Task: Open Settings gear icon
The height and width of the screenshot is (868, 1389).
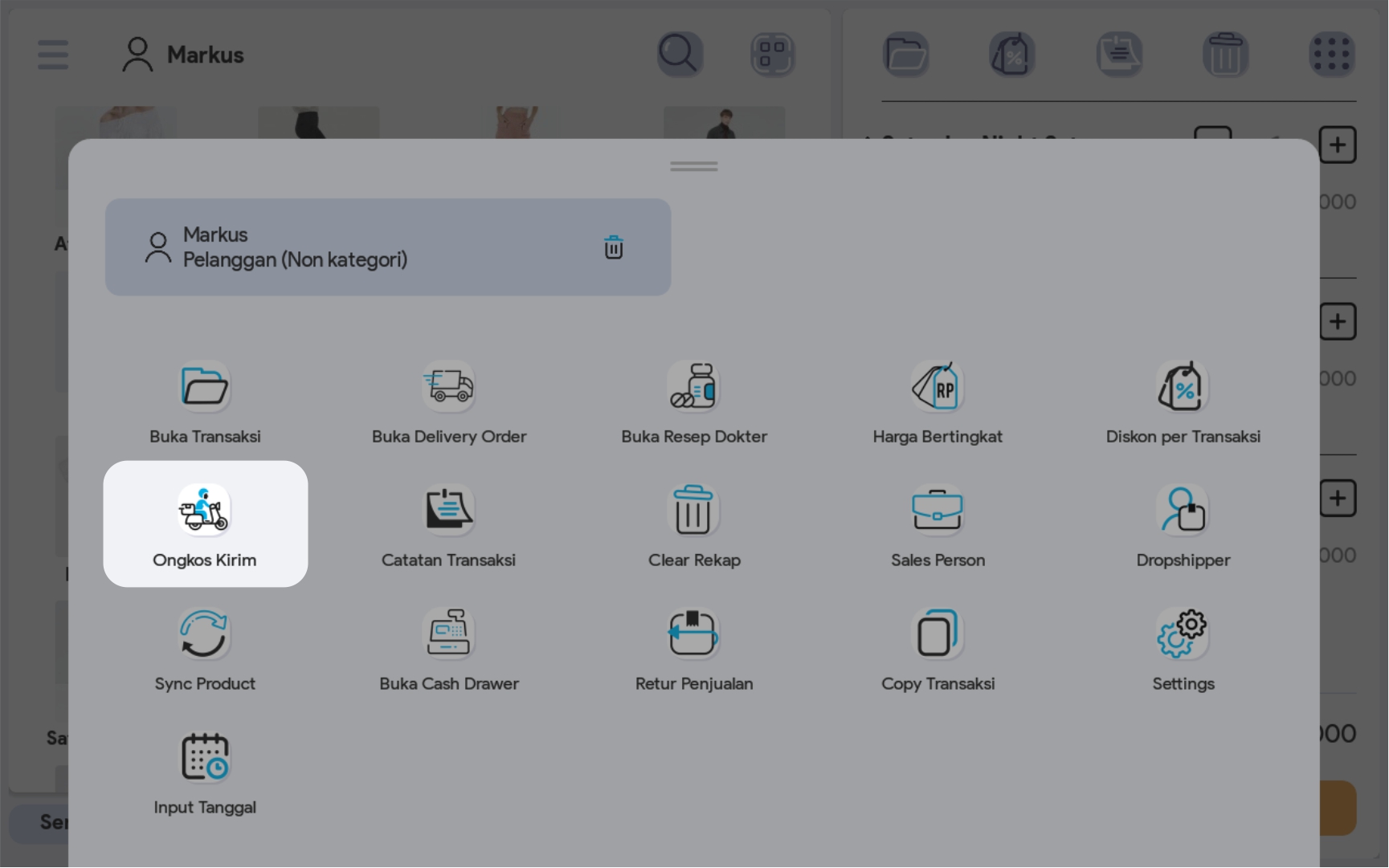Action: pyautogui.click(x=1183, y=634)
